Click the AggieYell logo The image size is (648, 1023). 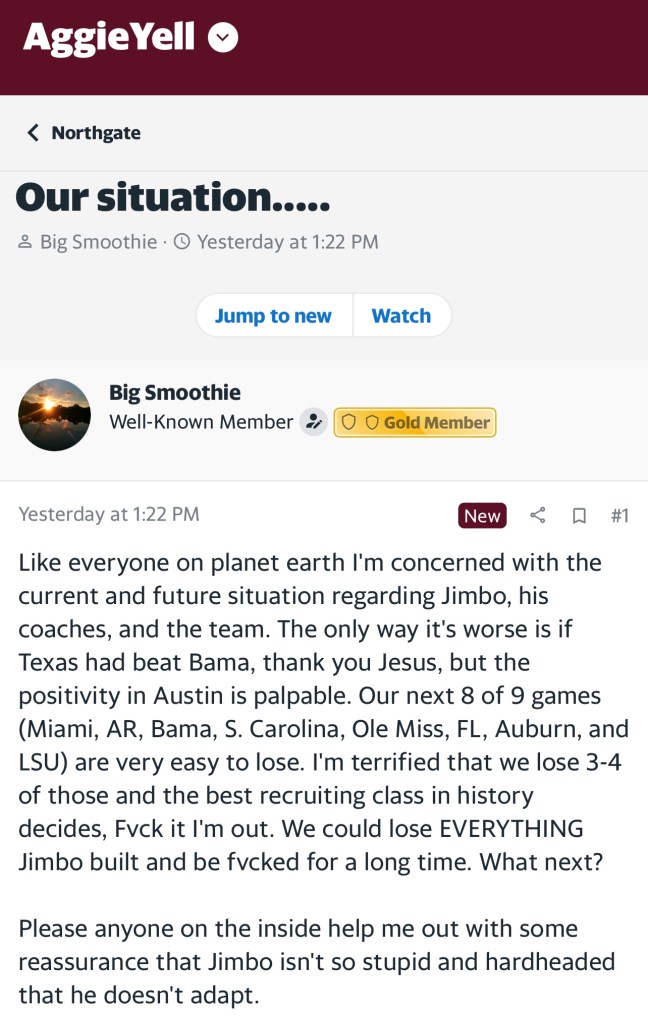[109, 38]
